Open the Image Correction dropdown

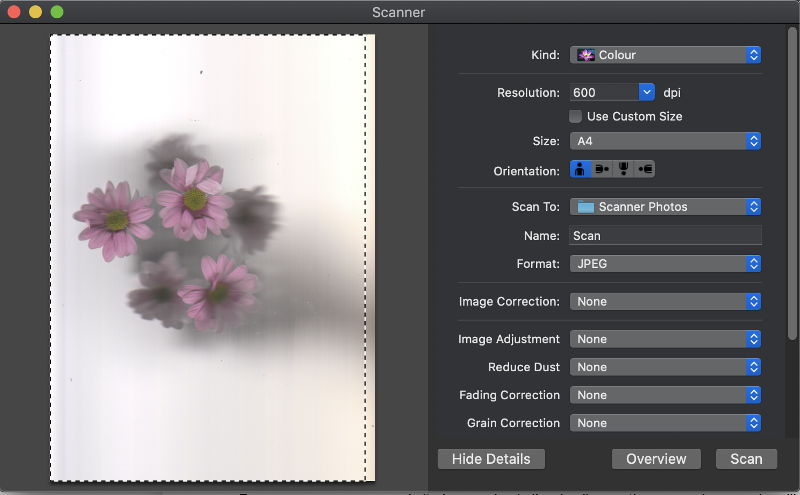(665, 301)
